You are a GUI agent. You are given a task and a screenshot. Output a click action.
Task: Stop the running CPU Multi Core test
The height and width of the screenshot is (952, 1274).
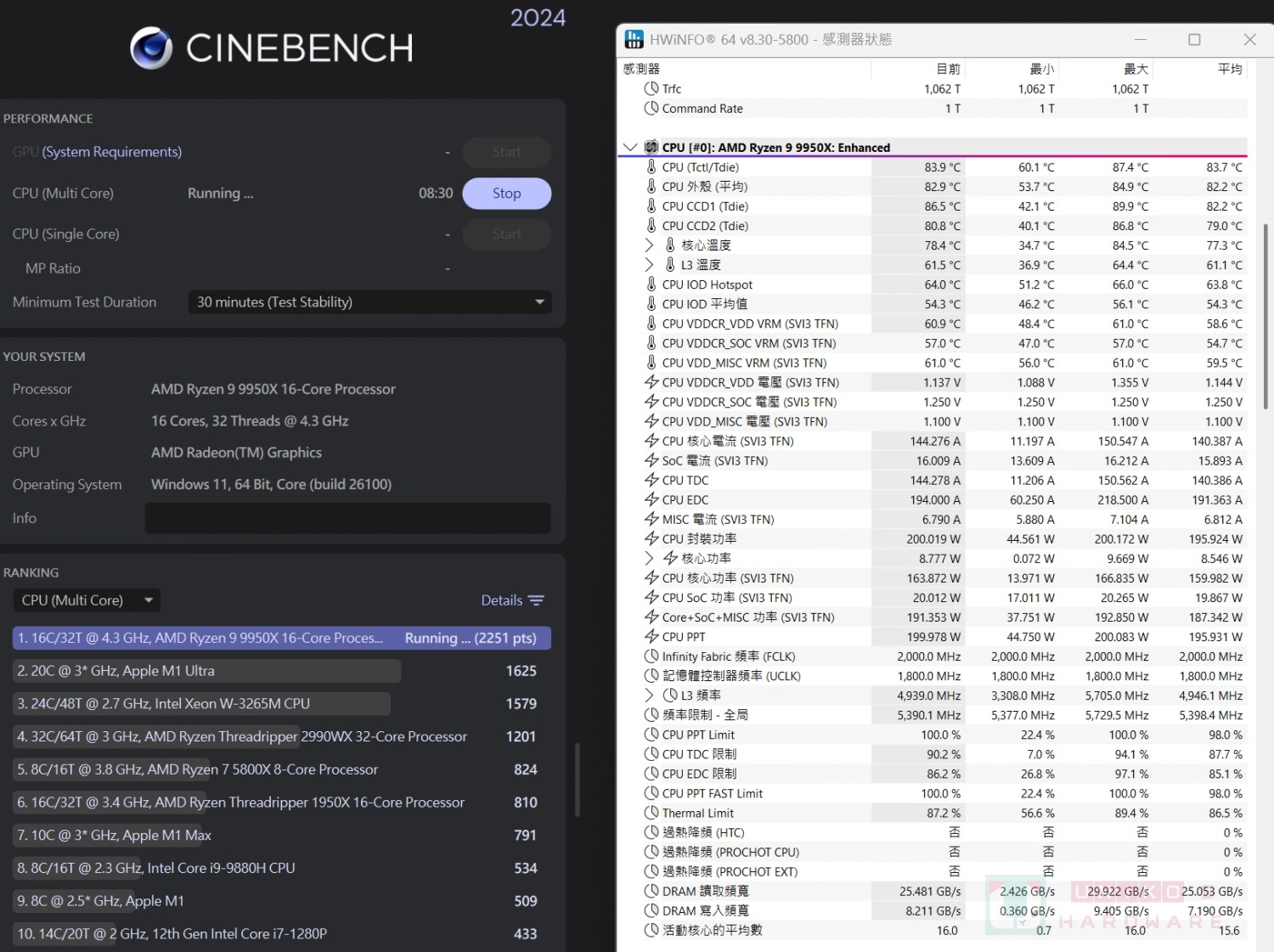(x=506, y=194)
